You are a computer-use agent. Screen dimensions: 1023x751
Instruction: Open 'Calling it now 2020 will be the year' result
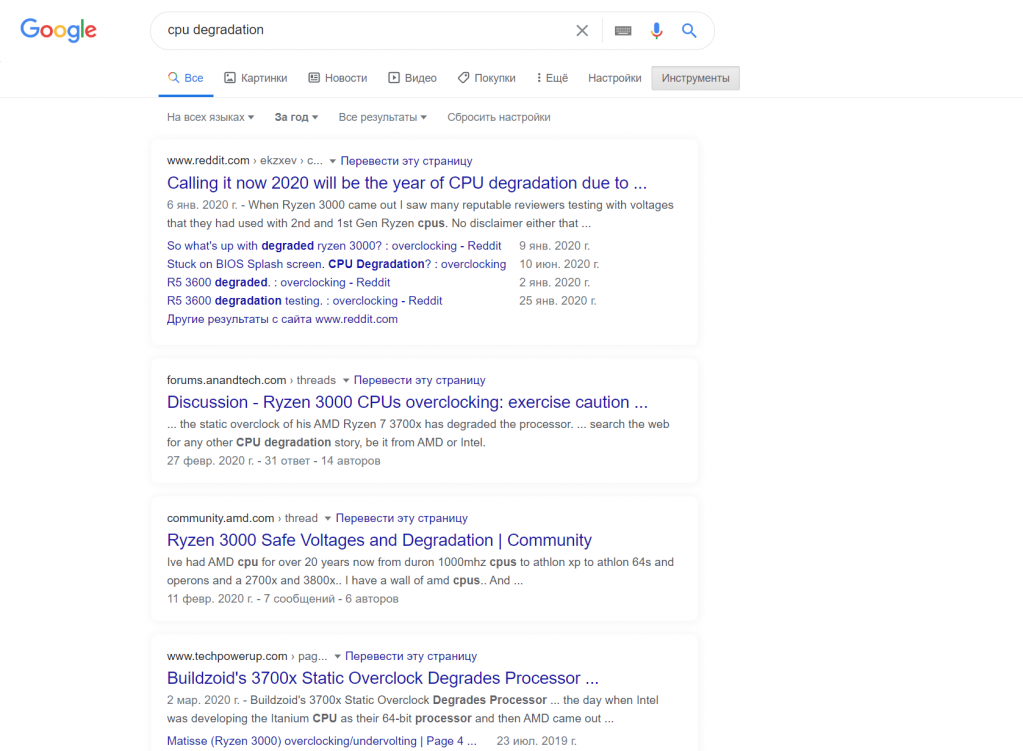click(x=407, y=183)
